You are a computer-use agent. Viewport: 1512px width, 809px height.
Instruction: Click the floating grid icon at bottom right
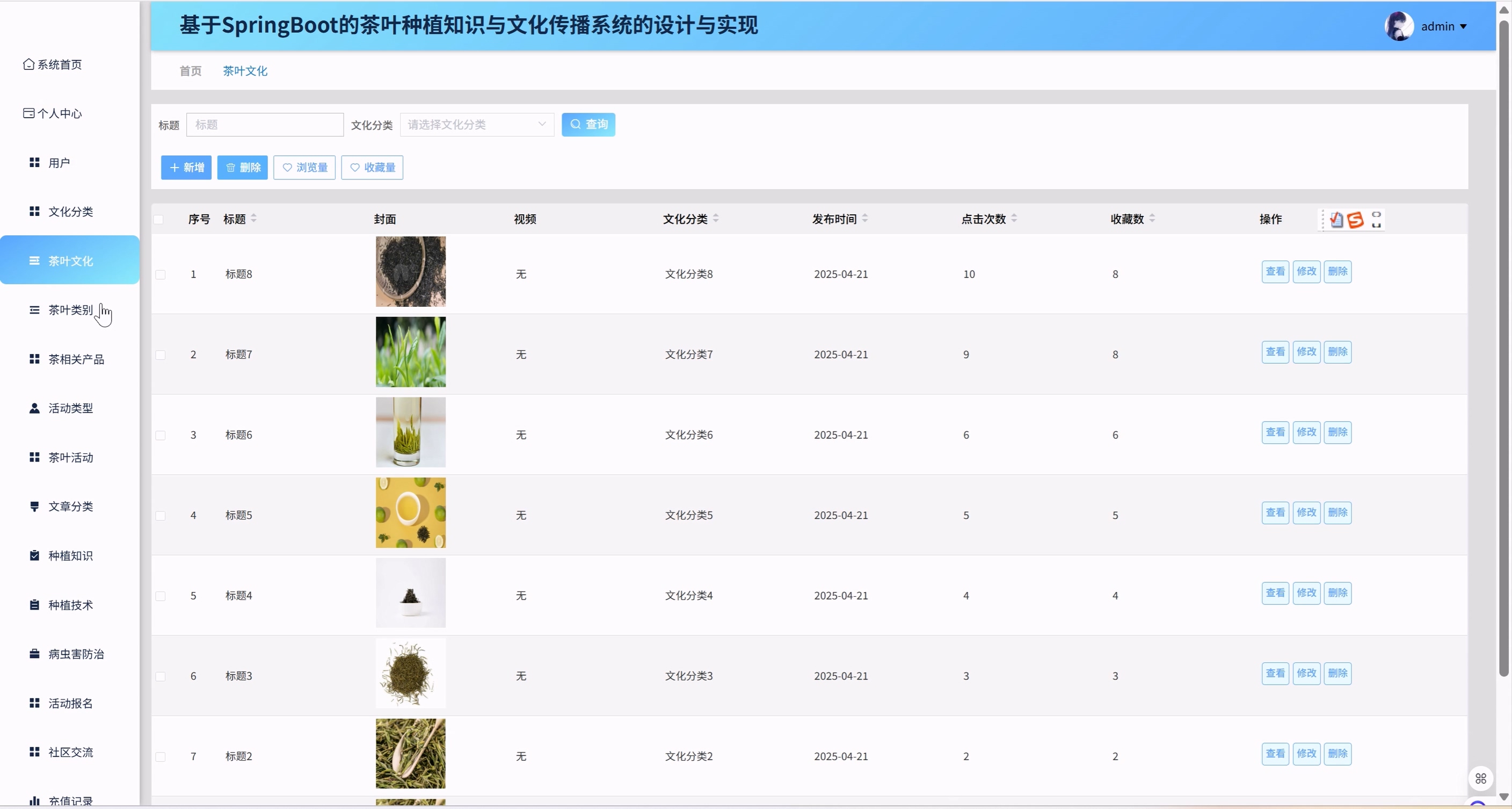1480,778
